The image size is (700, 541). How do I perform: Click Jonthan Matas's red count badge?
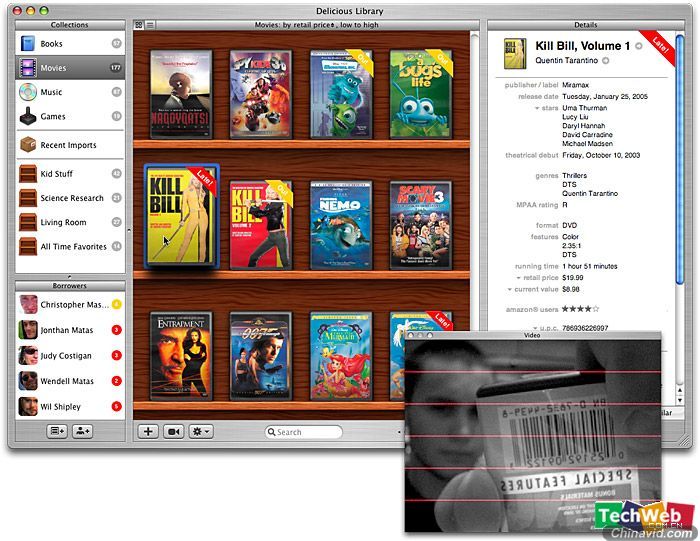pyautogui.click(x=116, y=330)
